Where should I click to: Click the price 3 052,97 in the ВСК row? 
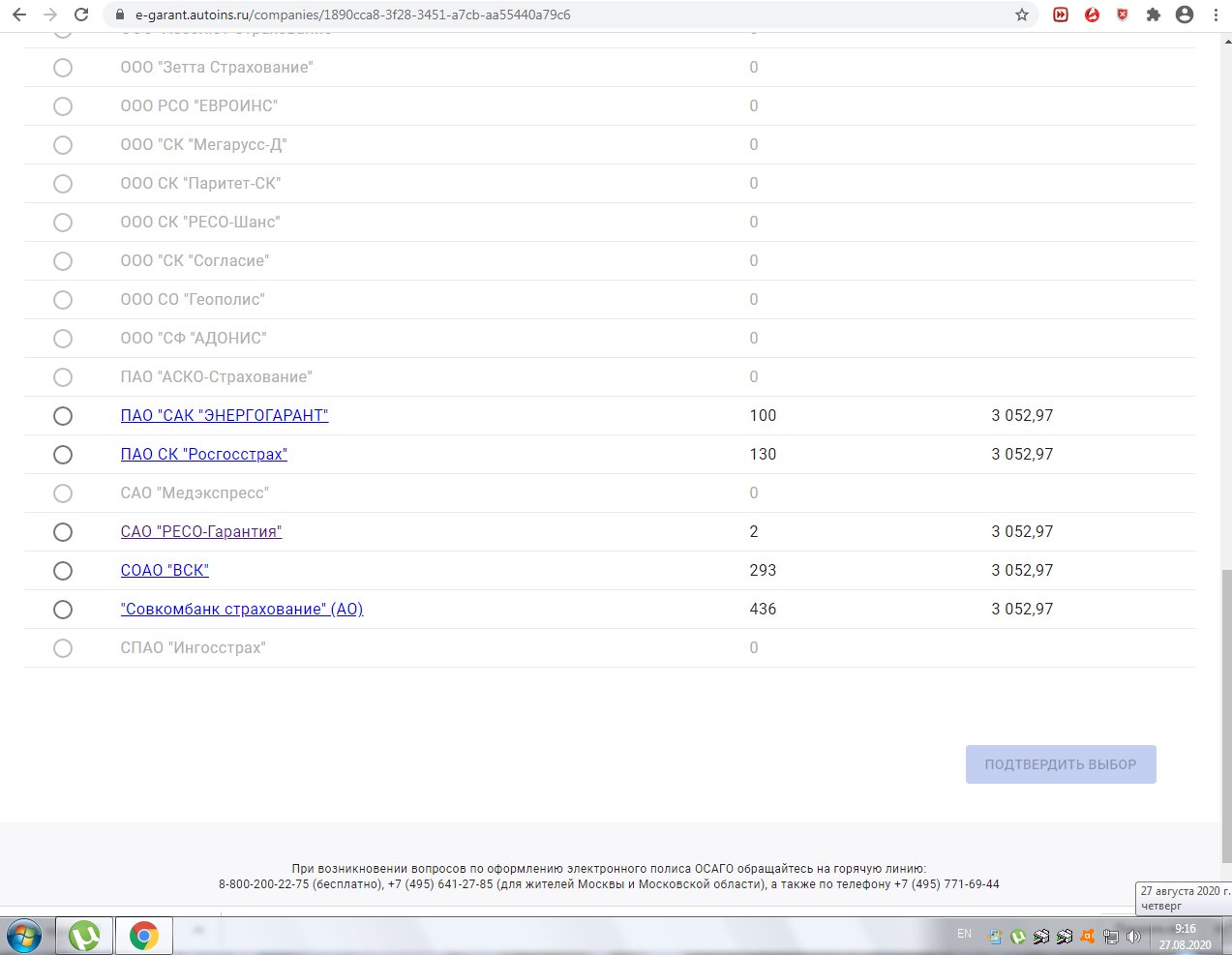(1022, 571)
